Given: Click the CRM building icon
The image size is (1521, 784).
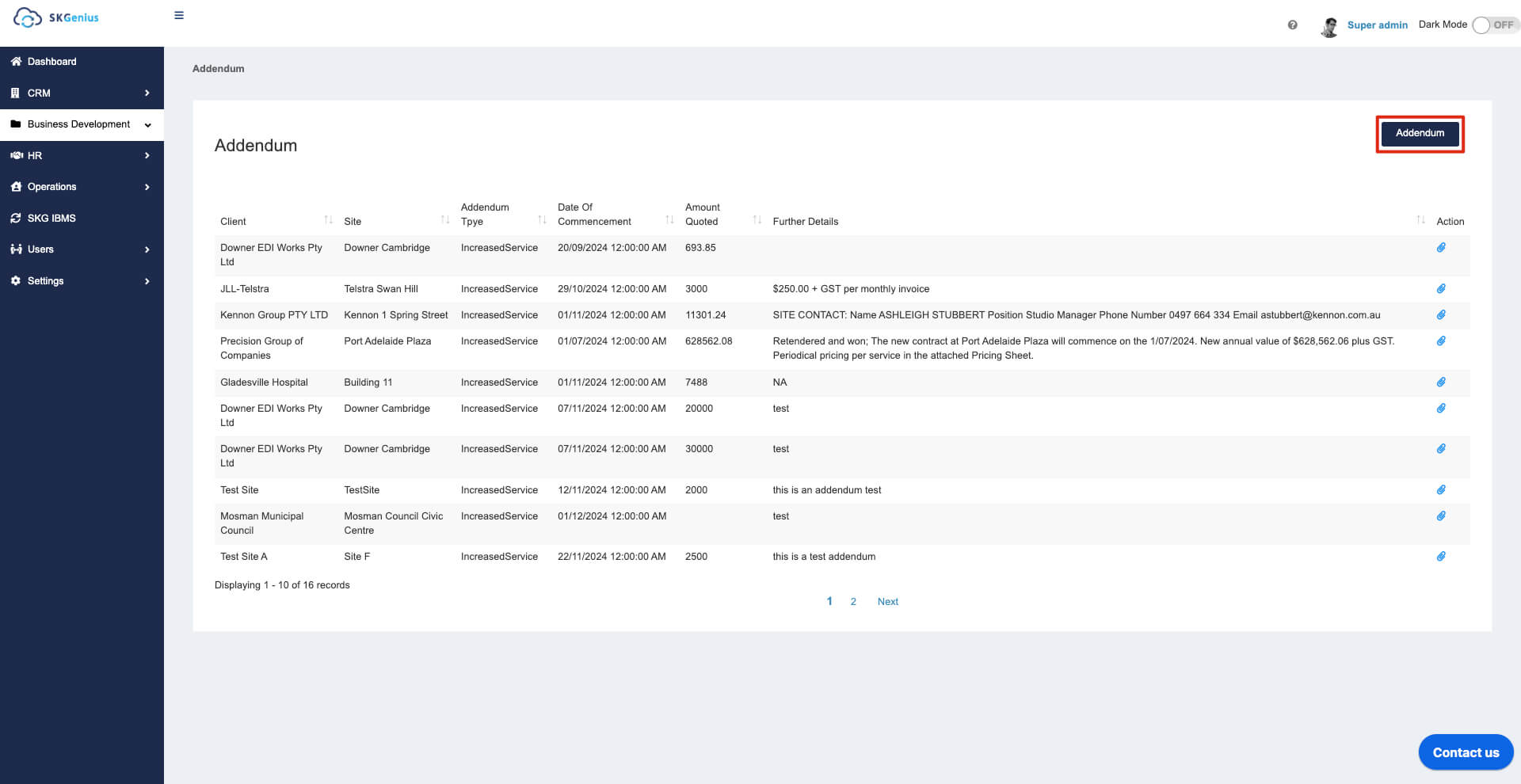Looking at the screenshot, I should click(x=15, y=93).
